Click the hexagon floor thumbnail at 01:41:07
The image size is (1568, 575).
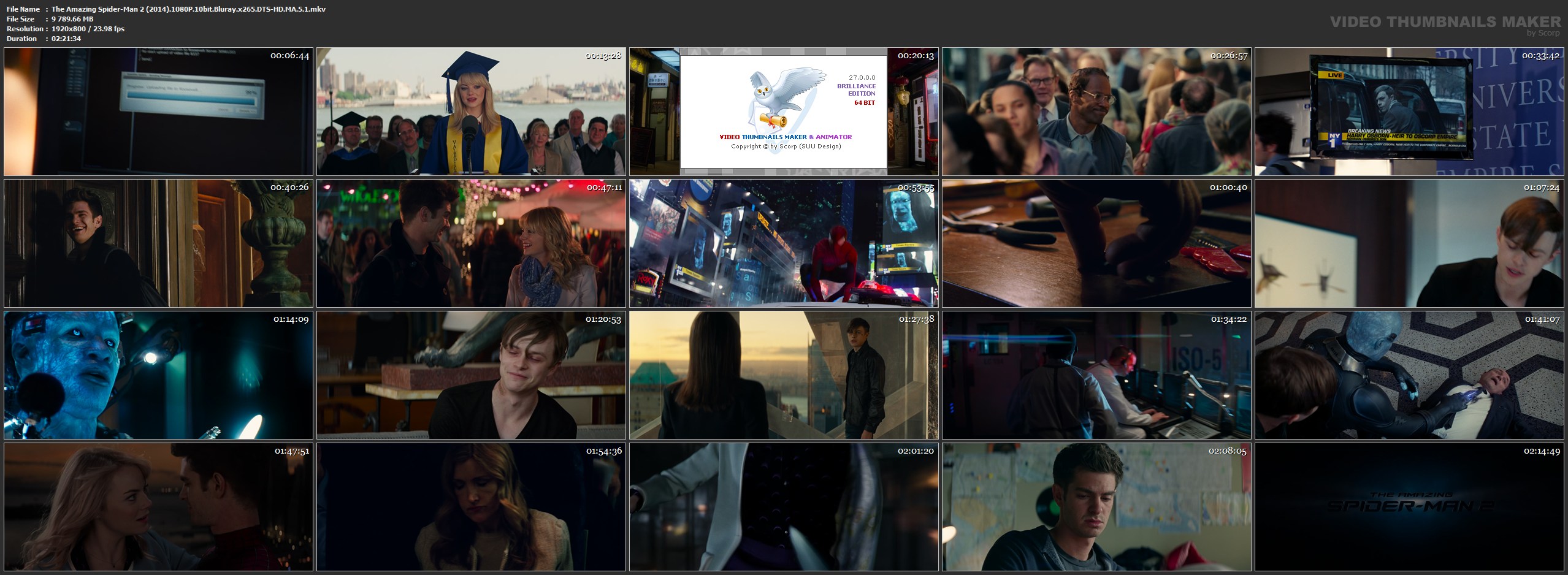[1409, 375]
